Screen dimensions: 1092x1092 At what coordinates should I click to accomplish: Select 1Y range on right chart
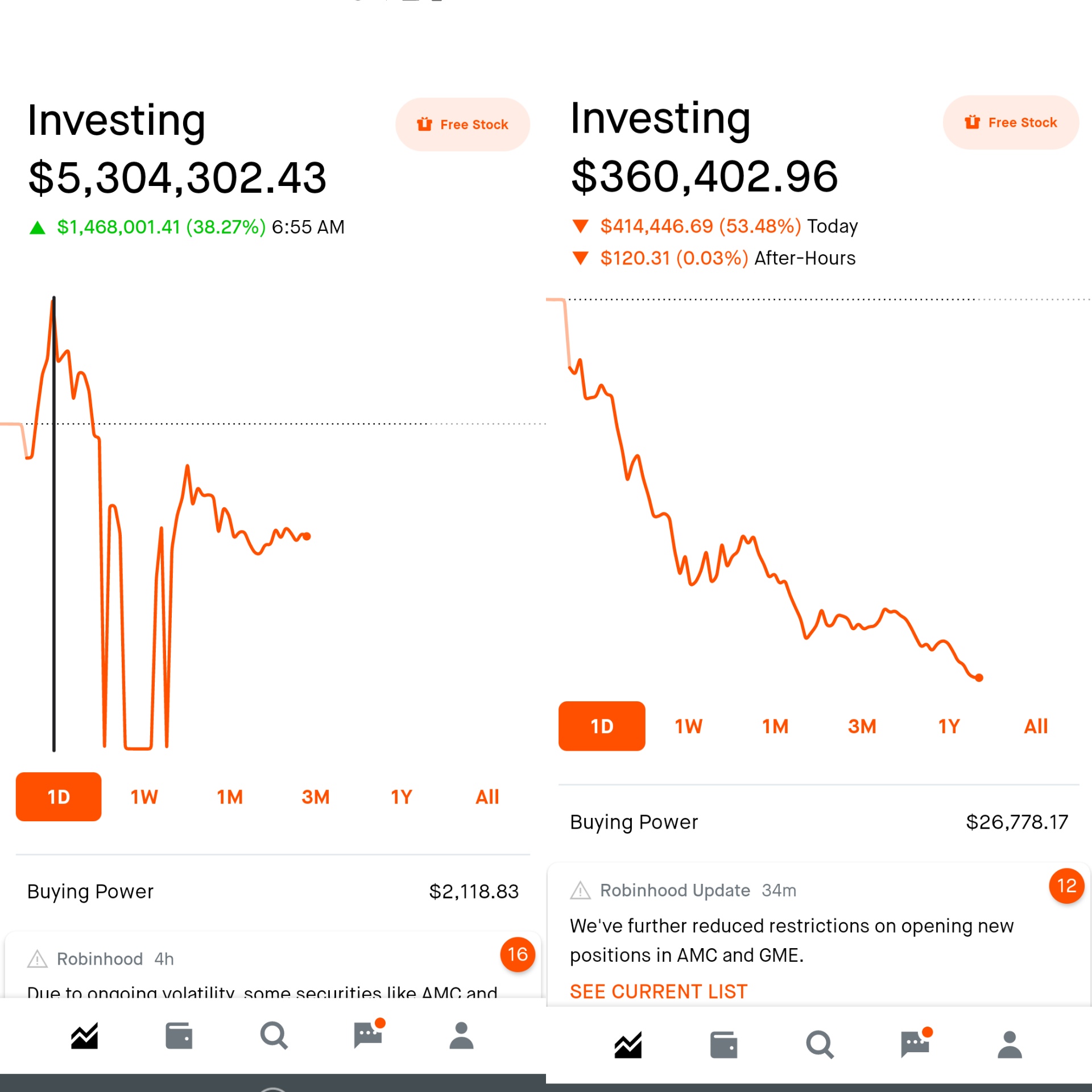pyautogui.click(x=949, y=726)
